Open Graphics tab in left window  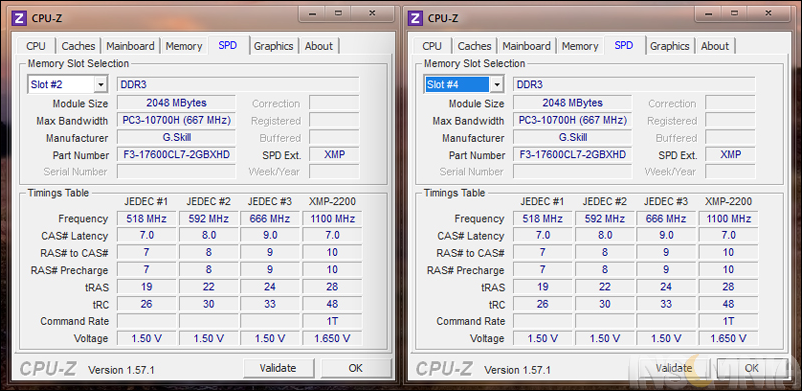click(274, 46)
